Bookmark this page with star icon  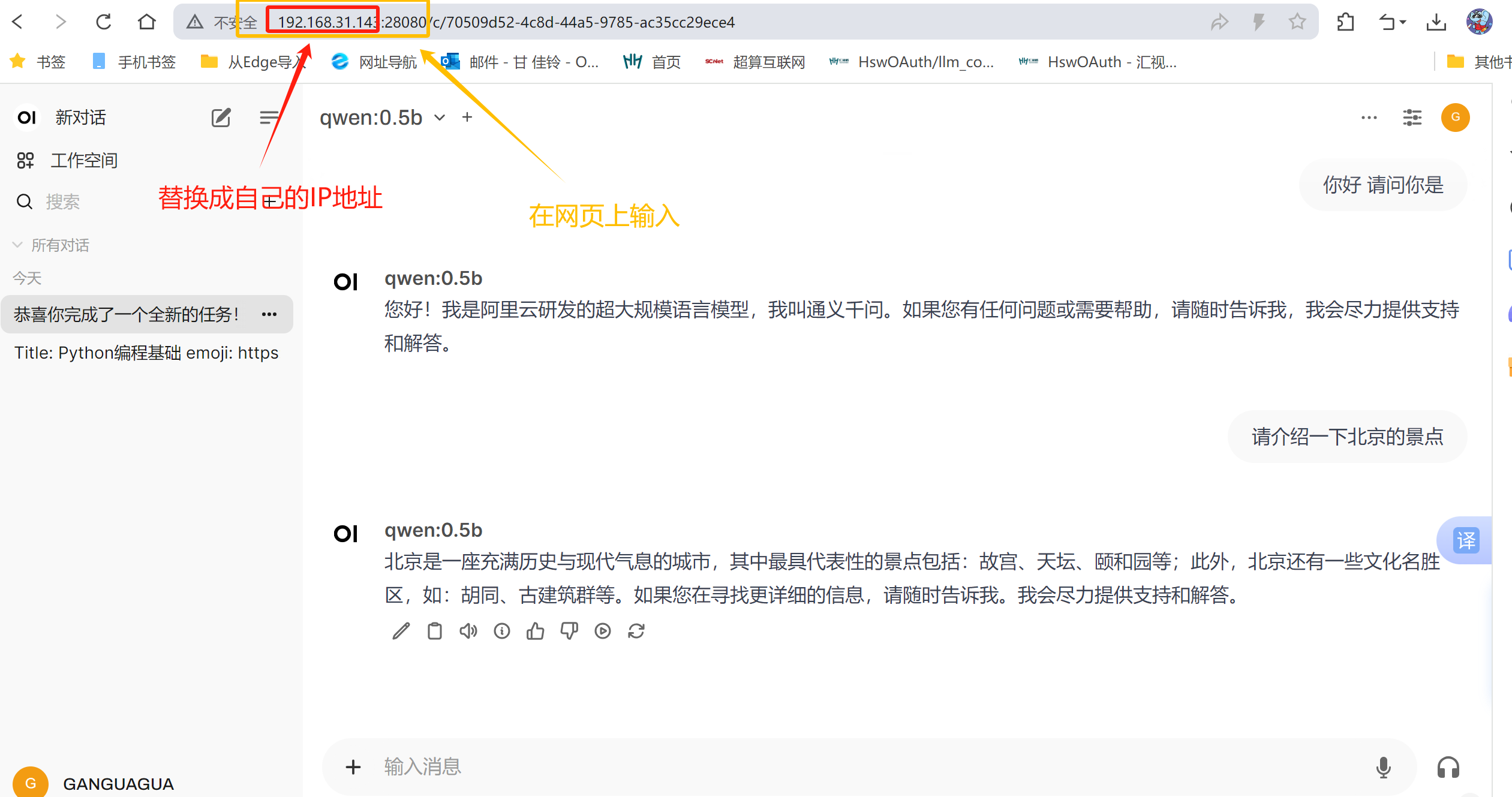pyautogui.click(x=1297, y=22)
